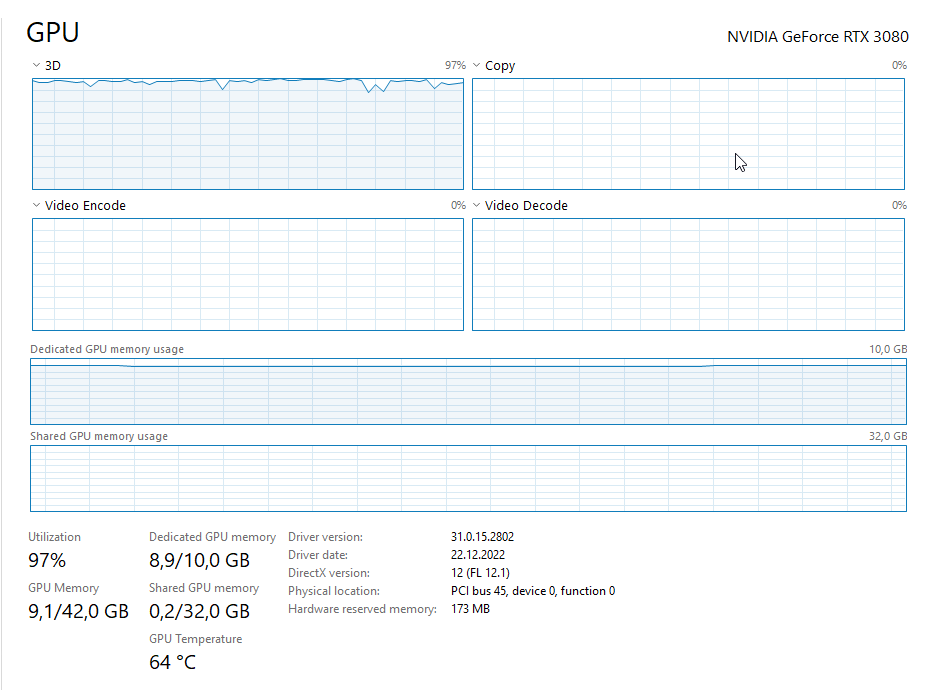926x690 pixels.
Task: Click the 64 °C GPU temperature reading
Action: 172,662
